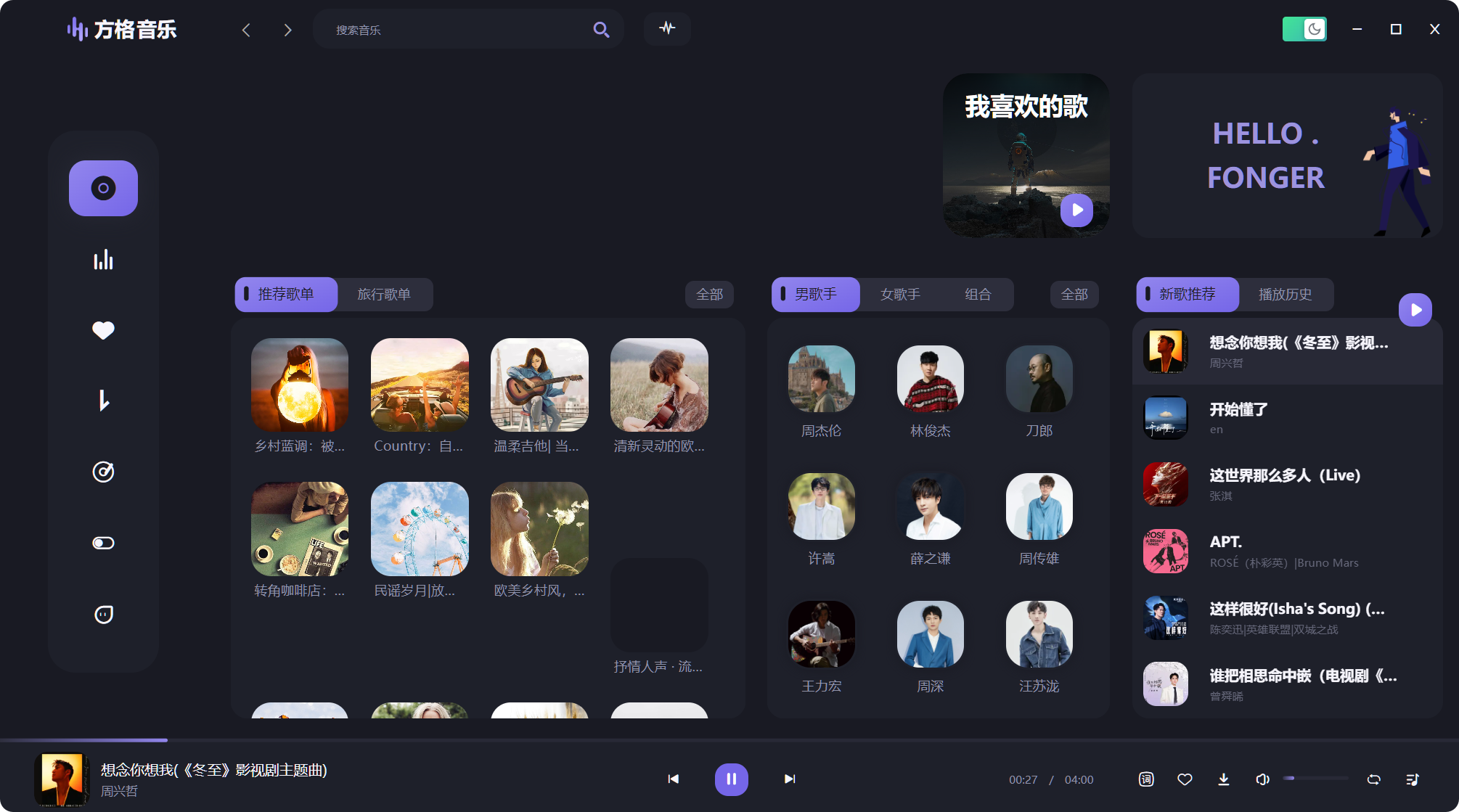Switch to the 旅行歌单 tab
The image size is (1459, 812).
[383, 295]
